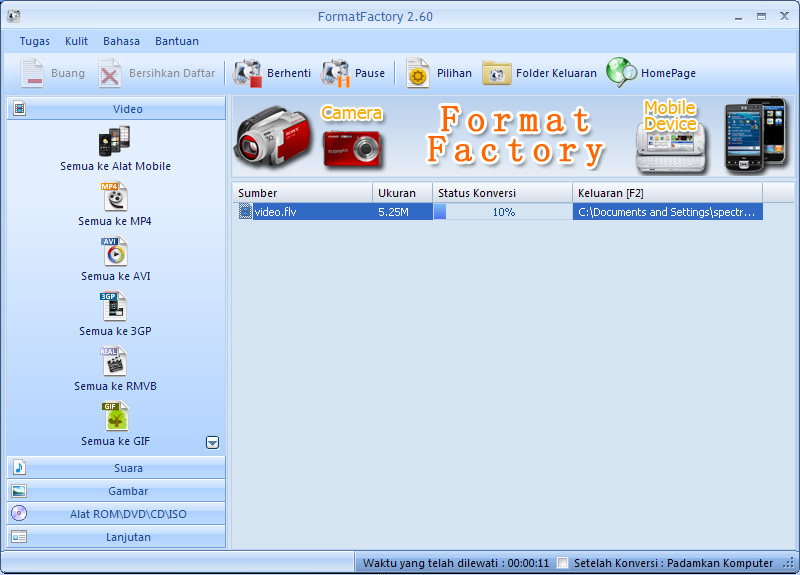This screenshot has width=800, height=575.
Task: Click the Buang remove-task icon
Action: (32, 73)
